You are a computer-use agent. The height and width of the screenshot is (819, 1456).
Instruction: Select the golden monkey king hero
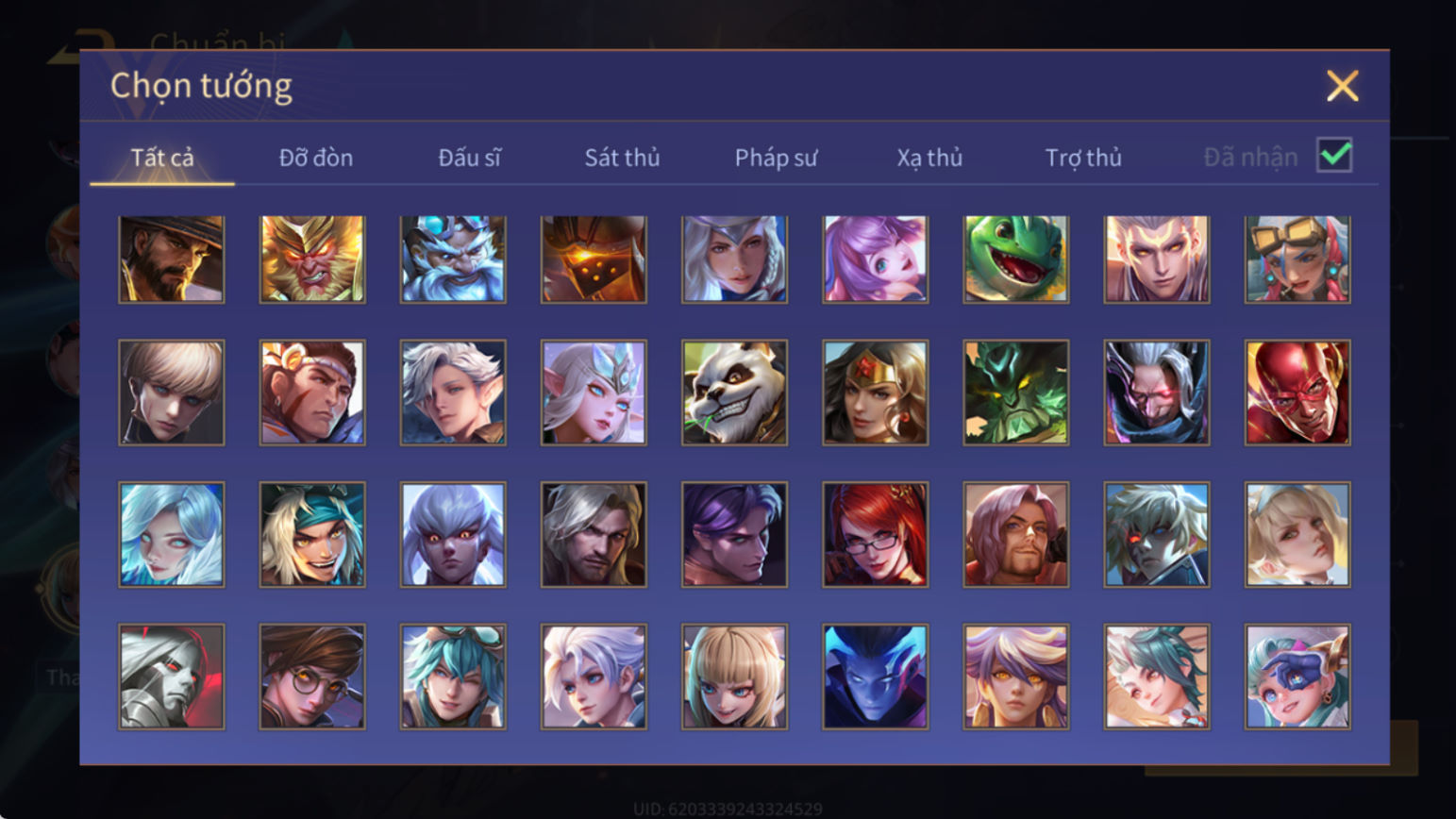312,259
